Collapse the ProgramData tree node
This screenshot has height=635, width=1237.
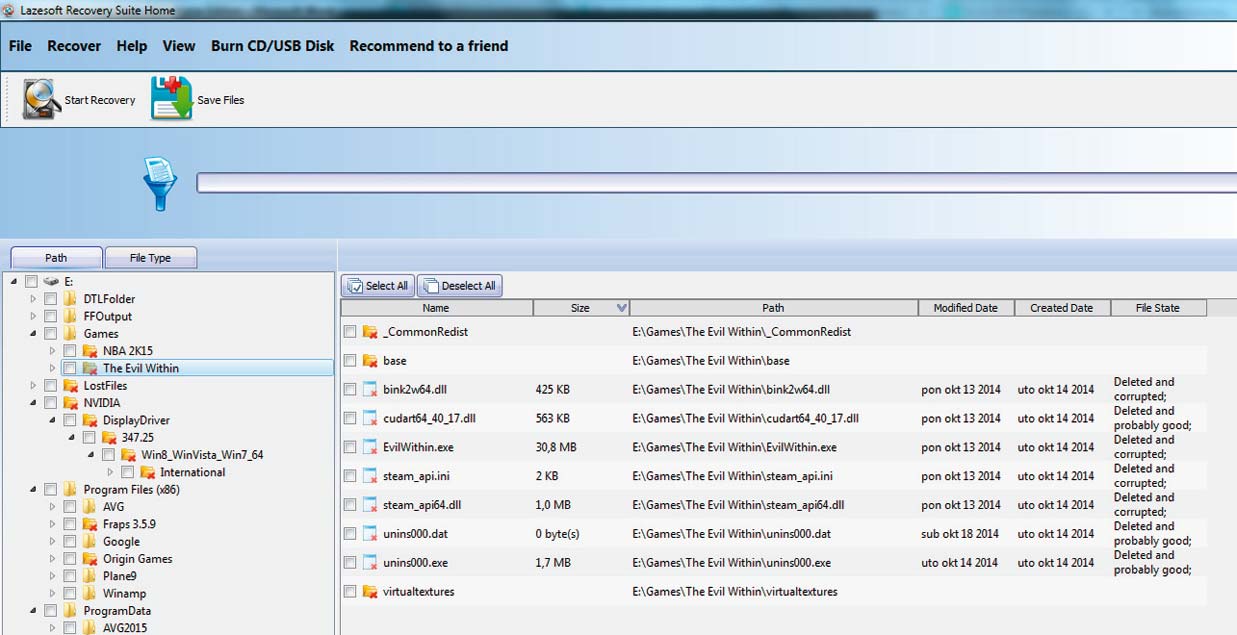point(33,611)
